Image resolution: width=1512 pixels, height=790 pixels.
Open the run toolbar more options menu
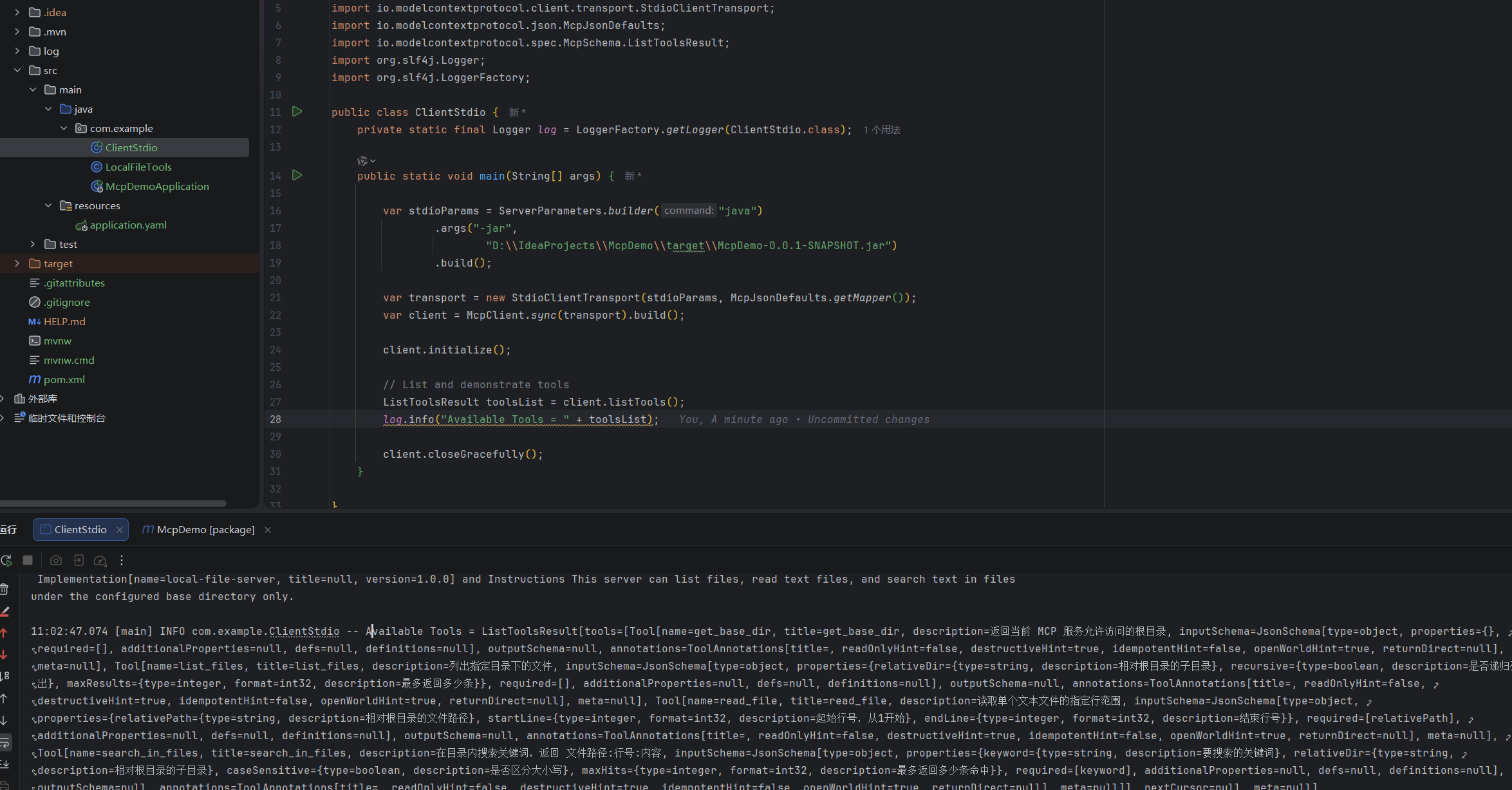point(122,560)
